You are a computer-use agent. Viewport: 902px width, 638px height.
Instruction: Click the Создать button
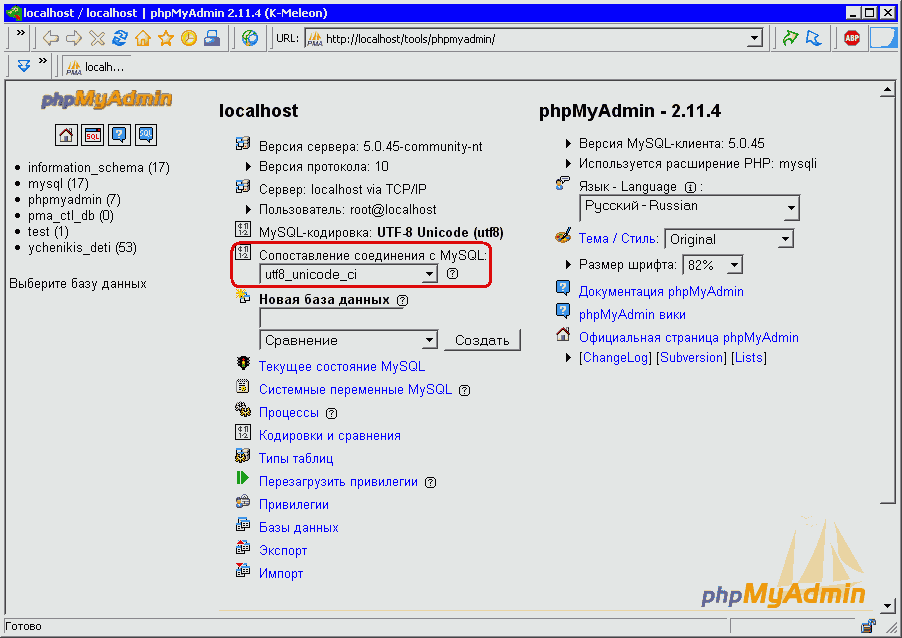pyautogui.click(x=482, y=341)
